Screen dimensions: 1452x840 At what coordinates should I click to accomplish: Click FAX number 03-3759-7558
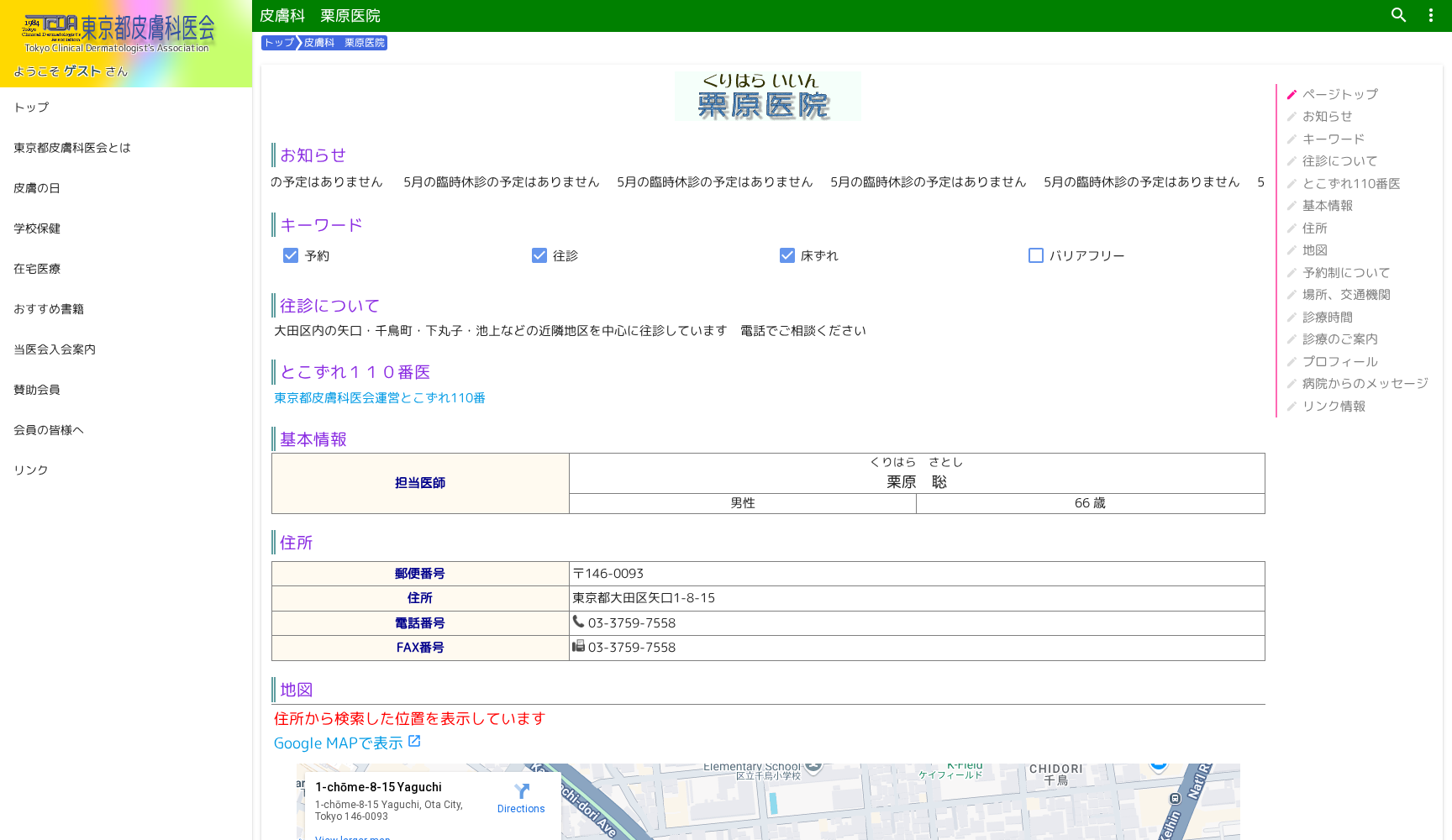(632, 647)
